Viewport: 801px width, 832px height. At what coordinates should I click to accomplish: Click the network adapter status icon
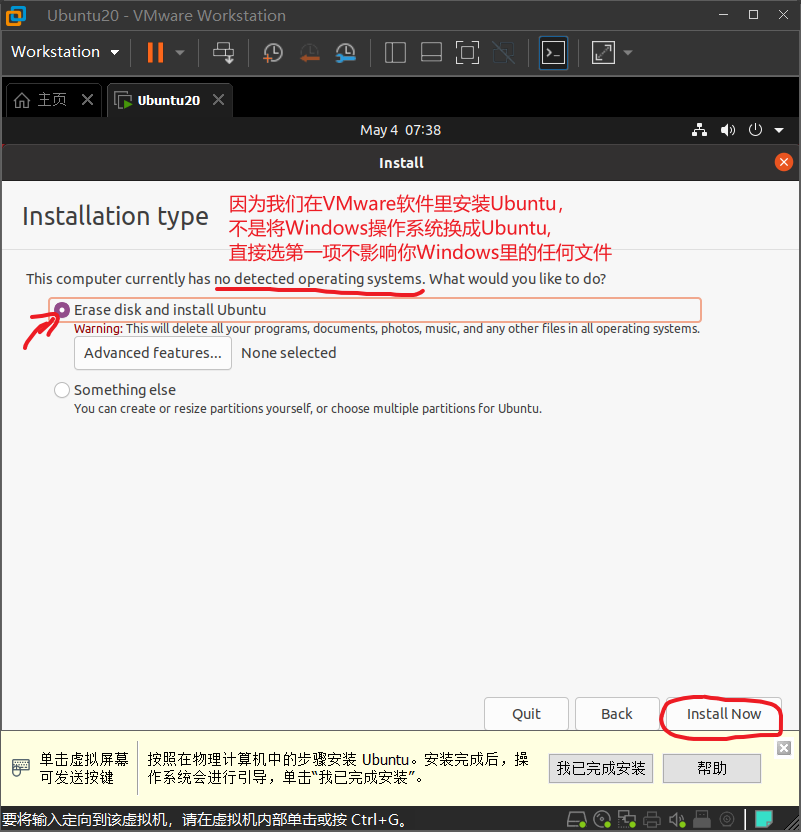[x=627, y=820]
